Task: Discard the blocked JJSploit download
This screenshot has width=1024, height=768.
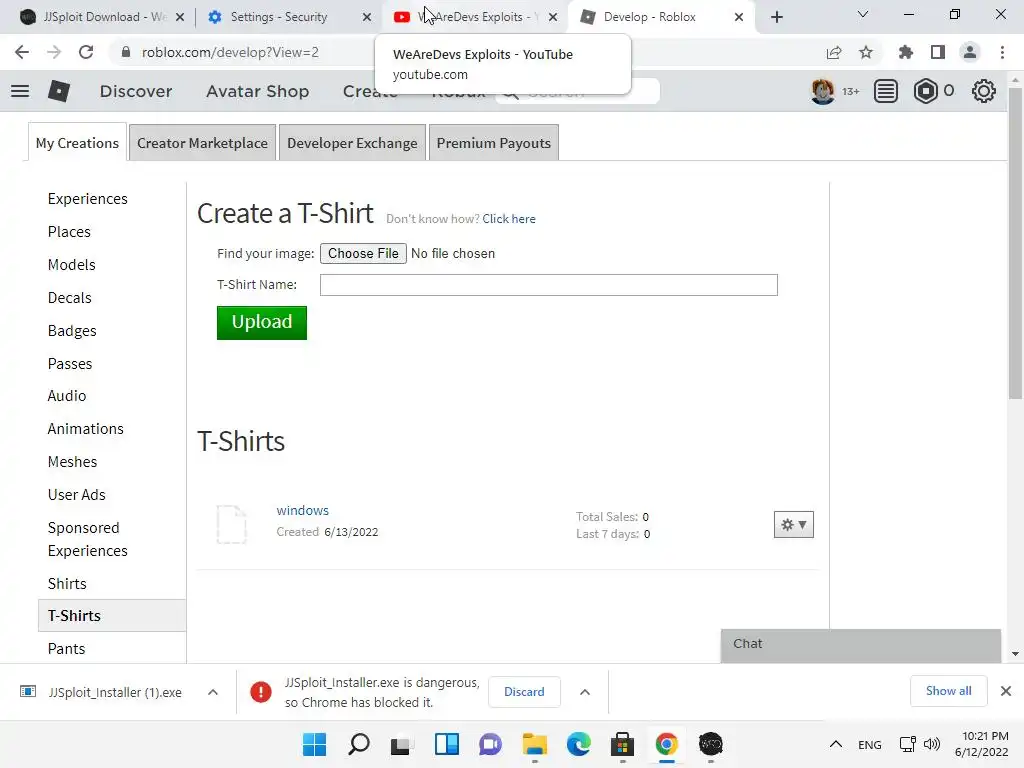Action: 524,692
